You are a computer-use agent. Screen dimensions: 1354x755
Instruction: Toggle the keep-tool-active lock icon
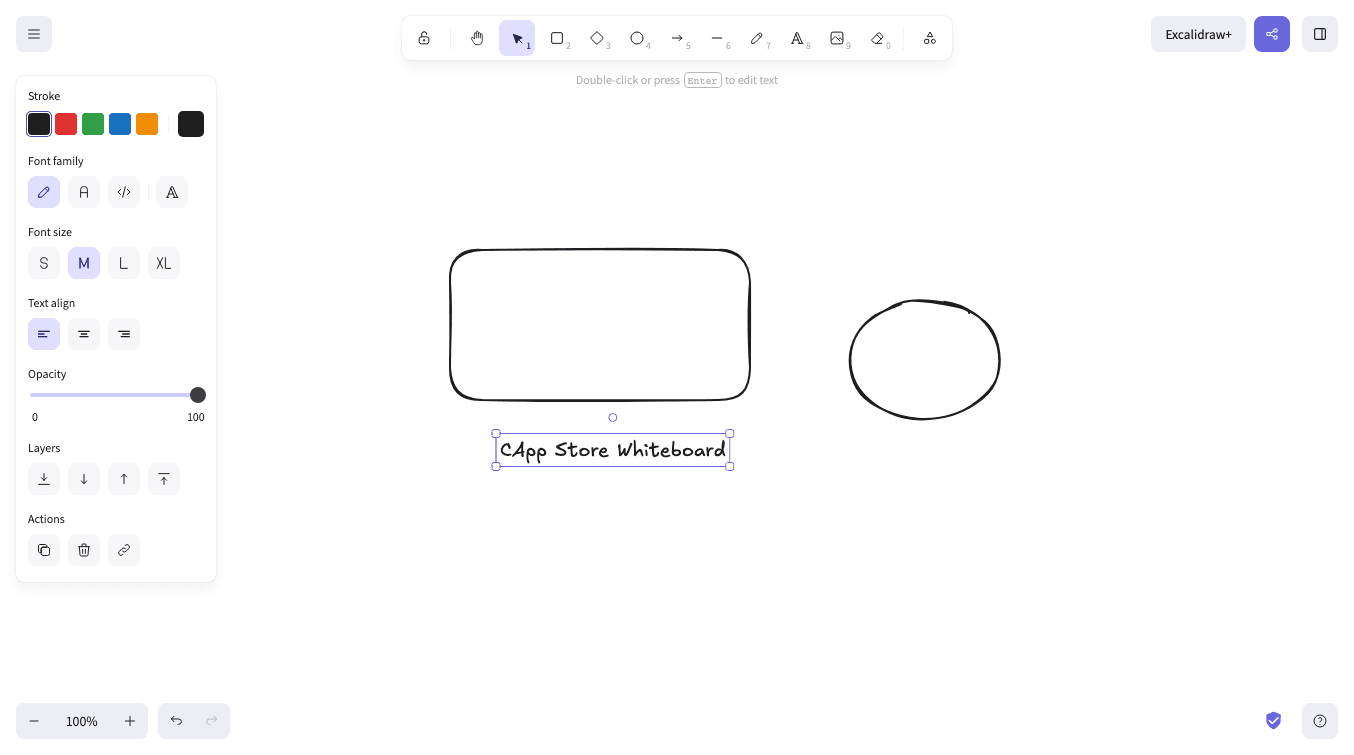pos(424,38)
